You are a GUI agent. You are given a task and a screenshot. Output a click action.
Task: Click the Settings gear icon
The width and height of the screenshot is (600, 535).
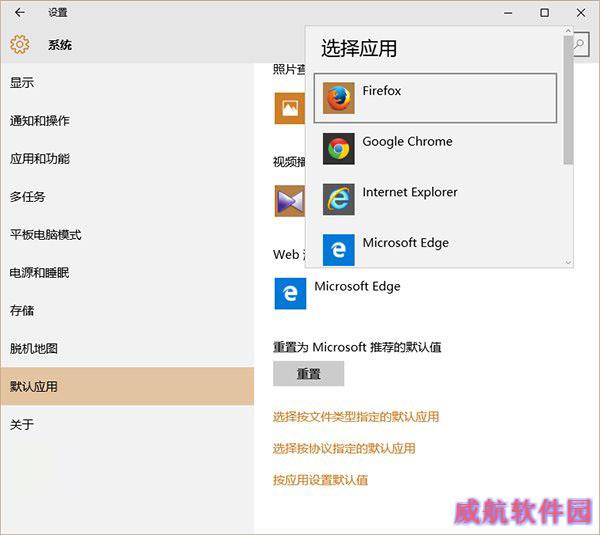(19, 44)
